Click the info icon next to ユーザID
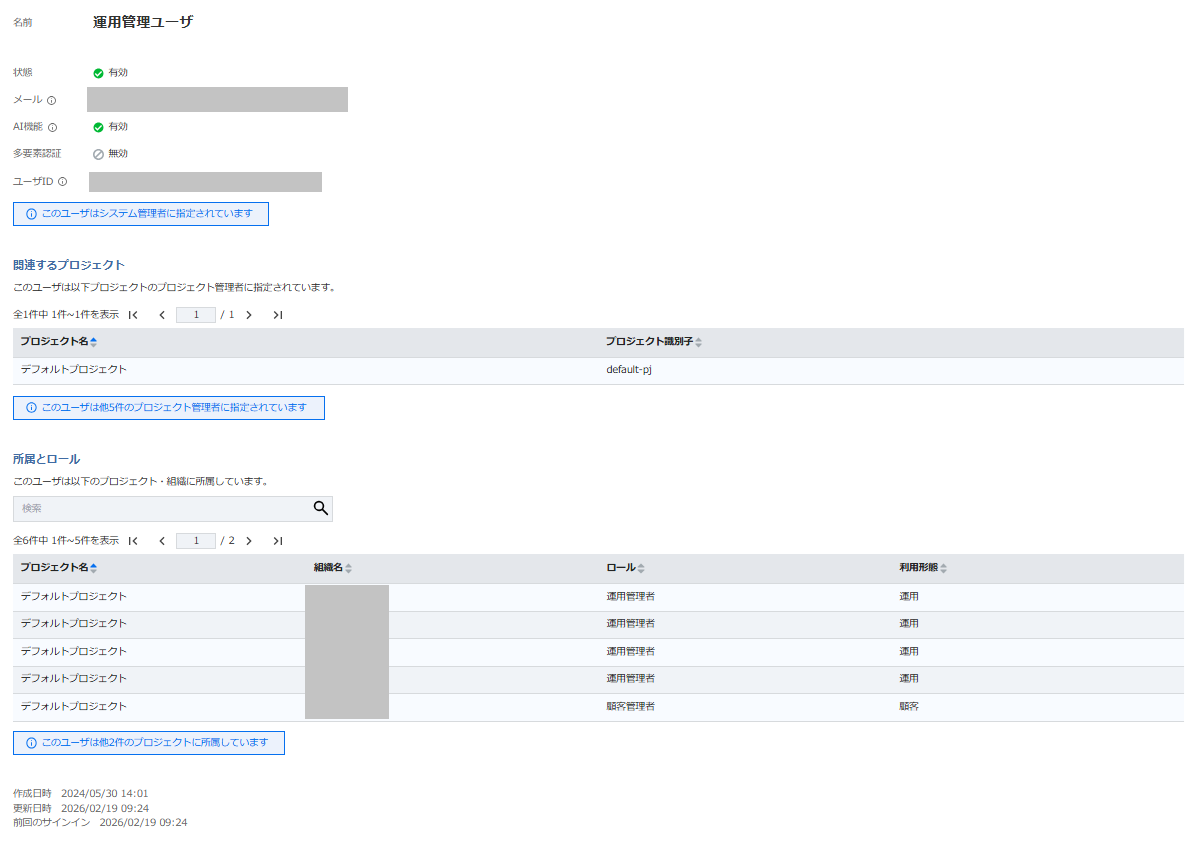 coord(62,182)
